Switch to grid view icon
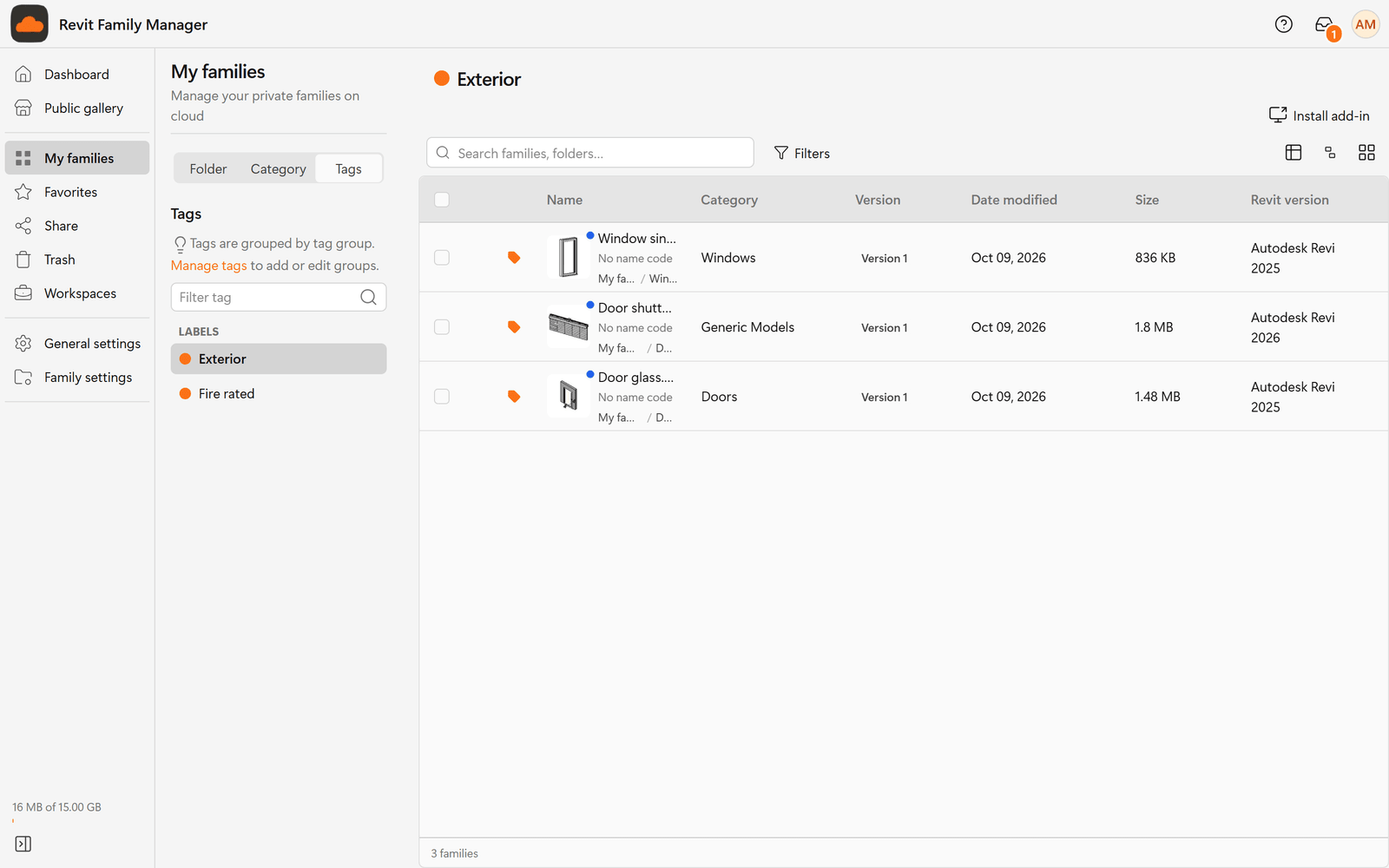The height and width of the screenshot is (868, 1389). [1366, 153]
